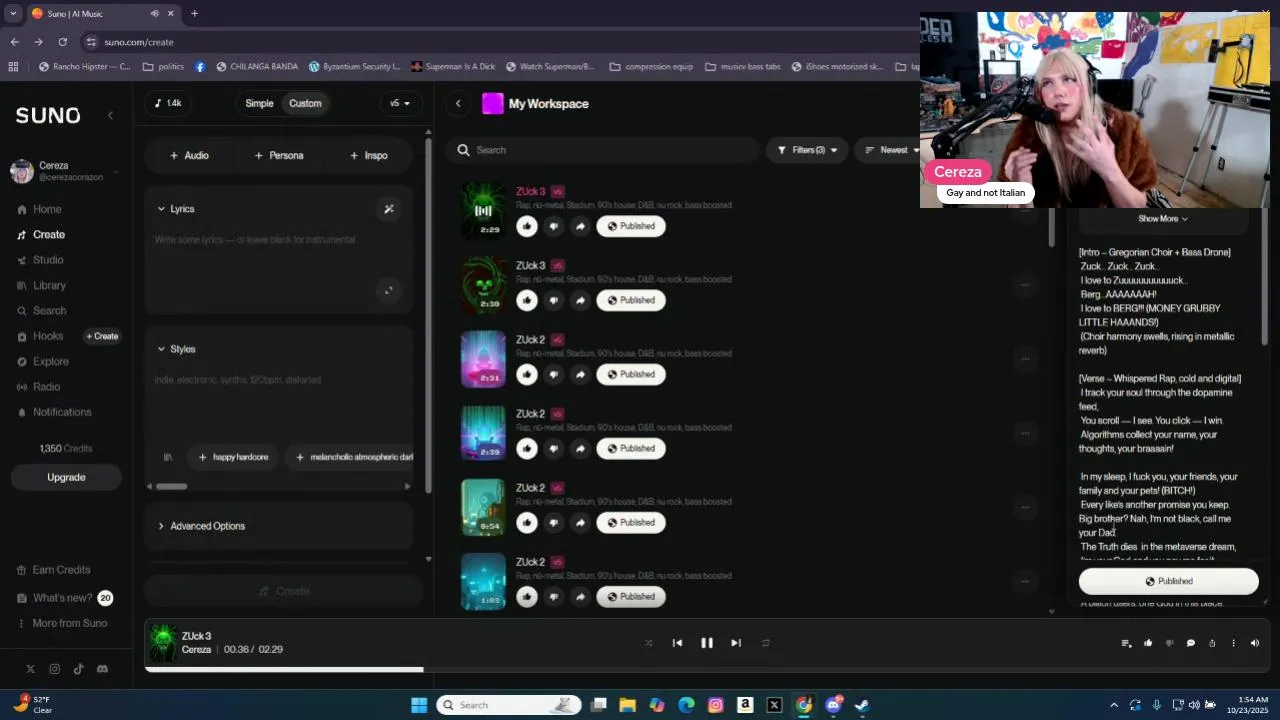Pause the currently playing song

pos(707,643)
